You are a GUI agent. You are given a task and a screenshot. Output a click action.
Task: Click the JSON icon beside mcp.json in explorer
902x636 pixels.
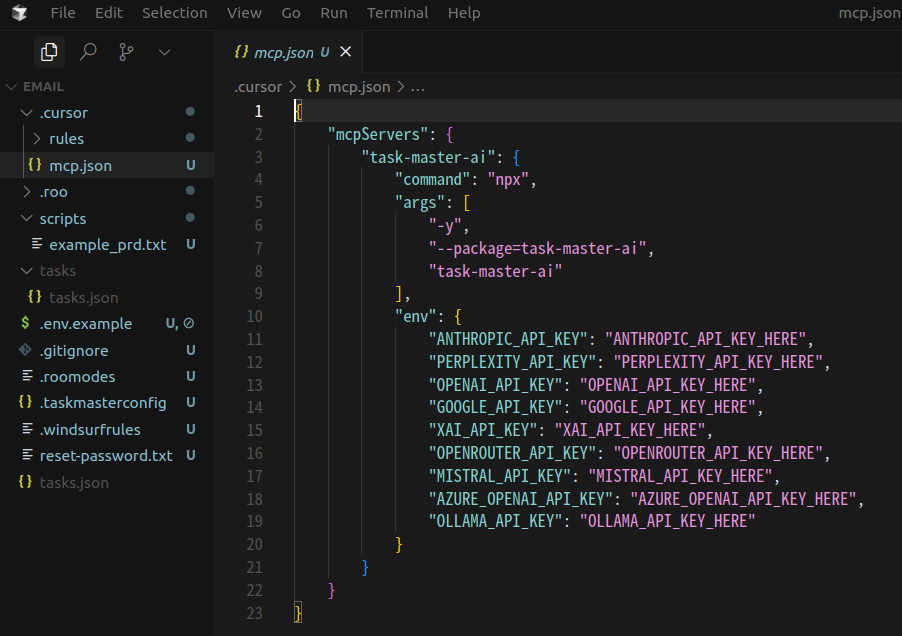pos(35,165)
